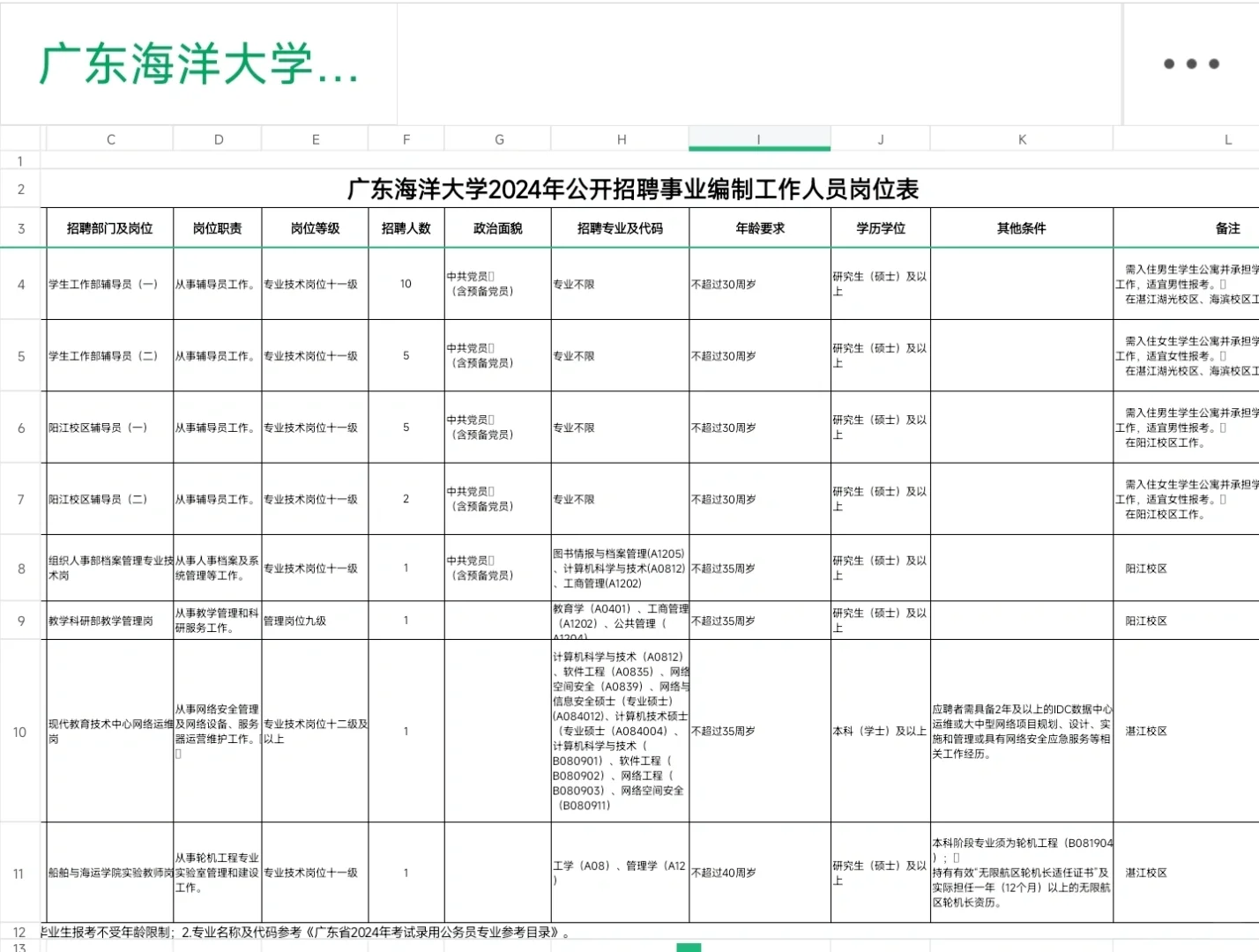Select column G header
This screenshot has width=1259, height=952.
498,139
